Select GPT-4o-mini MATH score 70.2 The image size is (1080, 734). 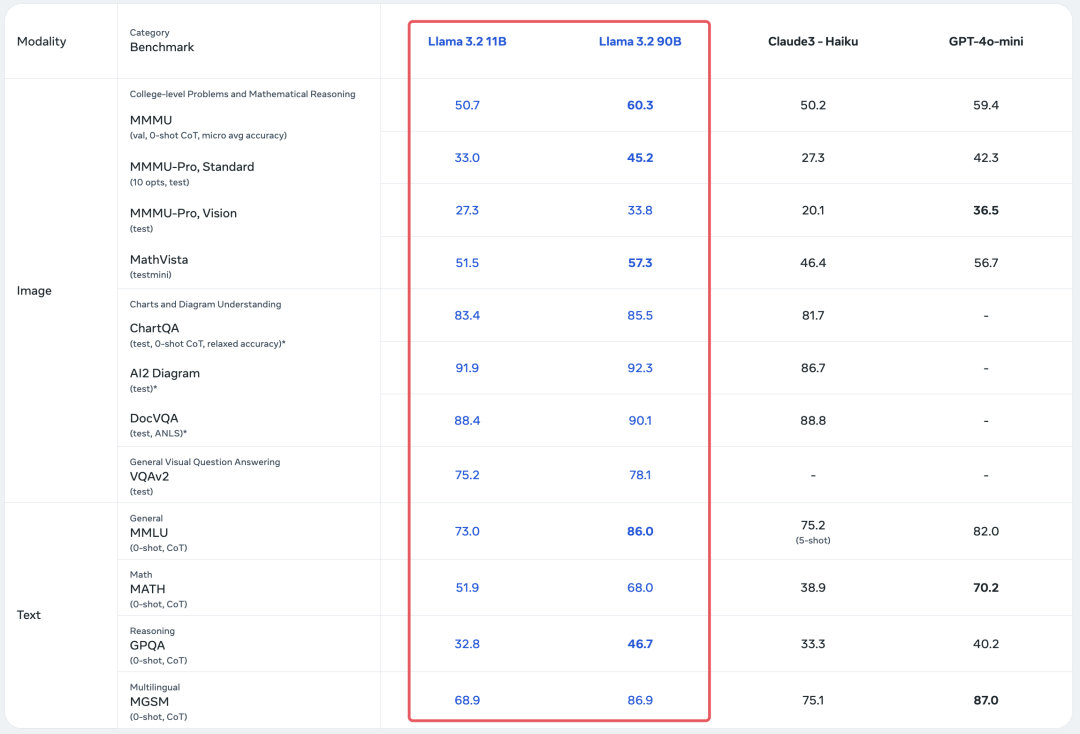coord(985,588)
